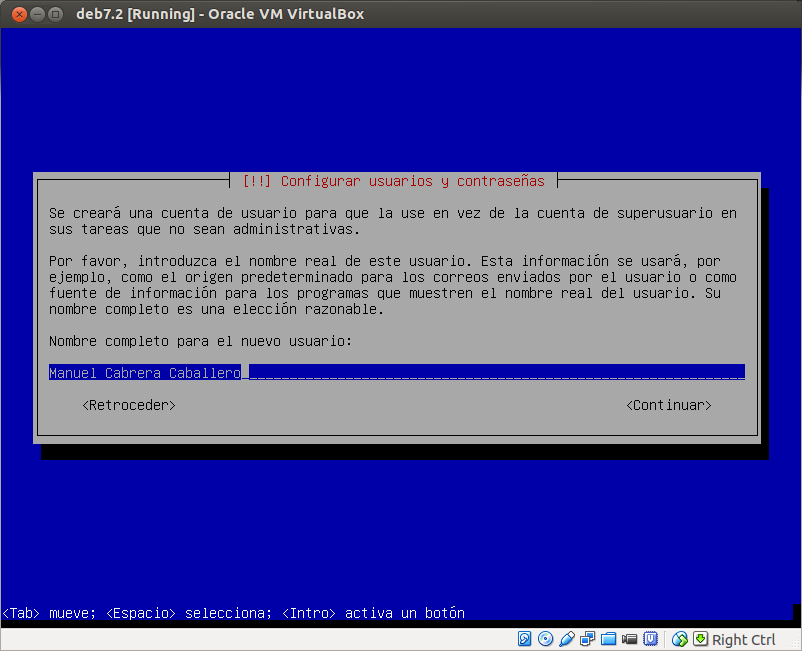The image size is (802, 651).
Task: Open the optical drive status icon
Action: (545, 638)
